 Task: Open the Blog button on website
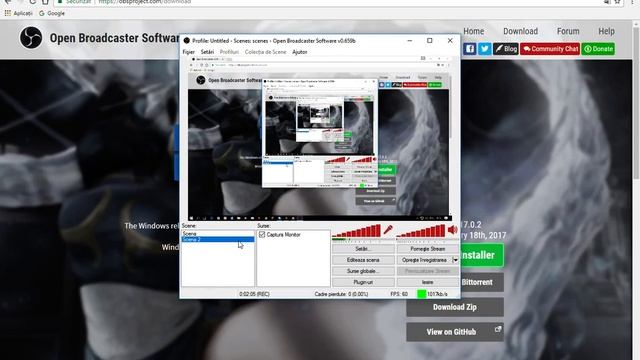point(506,49)
